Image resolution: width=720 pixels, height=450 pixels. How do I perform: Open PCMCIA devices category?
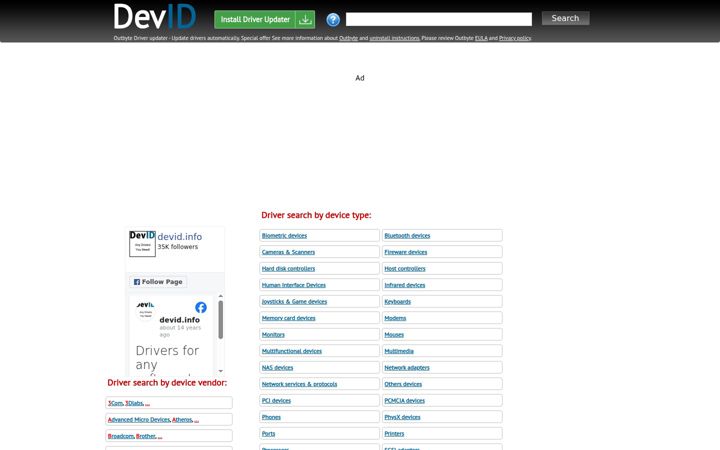pos(405,401)
